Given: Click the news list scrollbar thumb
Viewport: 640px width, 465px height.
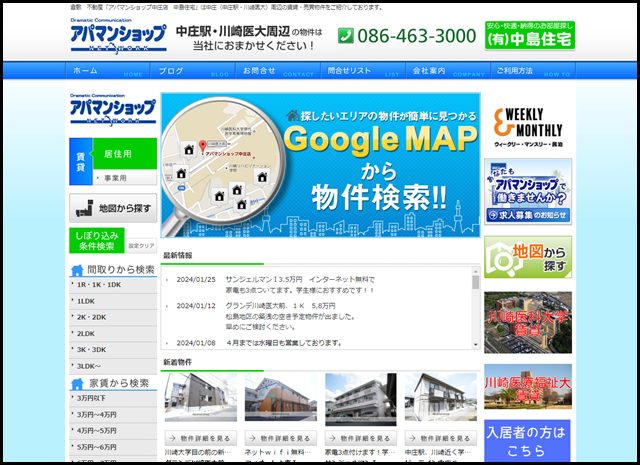Looking at the screenshot, I should [x=476, y=282].
